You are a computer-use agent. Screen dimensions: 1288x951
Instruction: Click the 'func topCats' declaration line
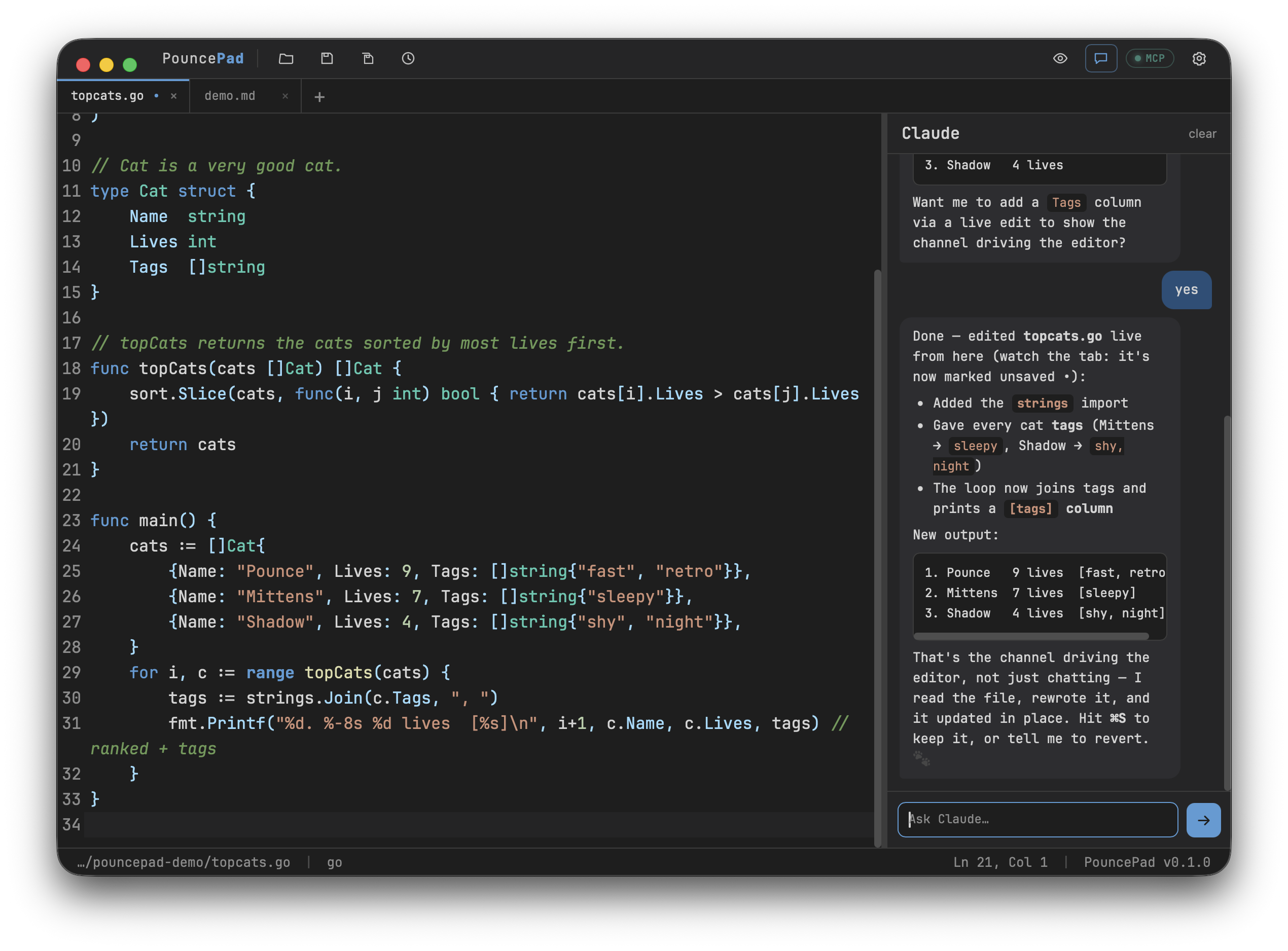click(246, 369)
